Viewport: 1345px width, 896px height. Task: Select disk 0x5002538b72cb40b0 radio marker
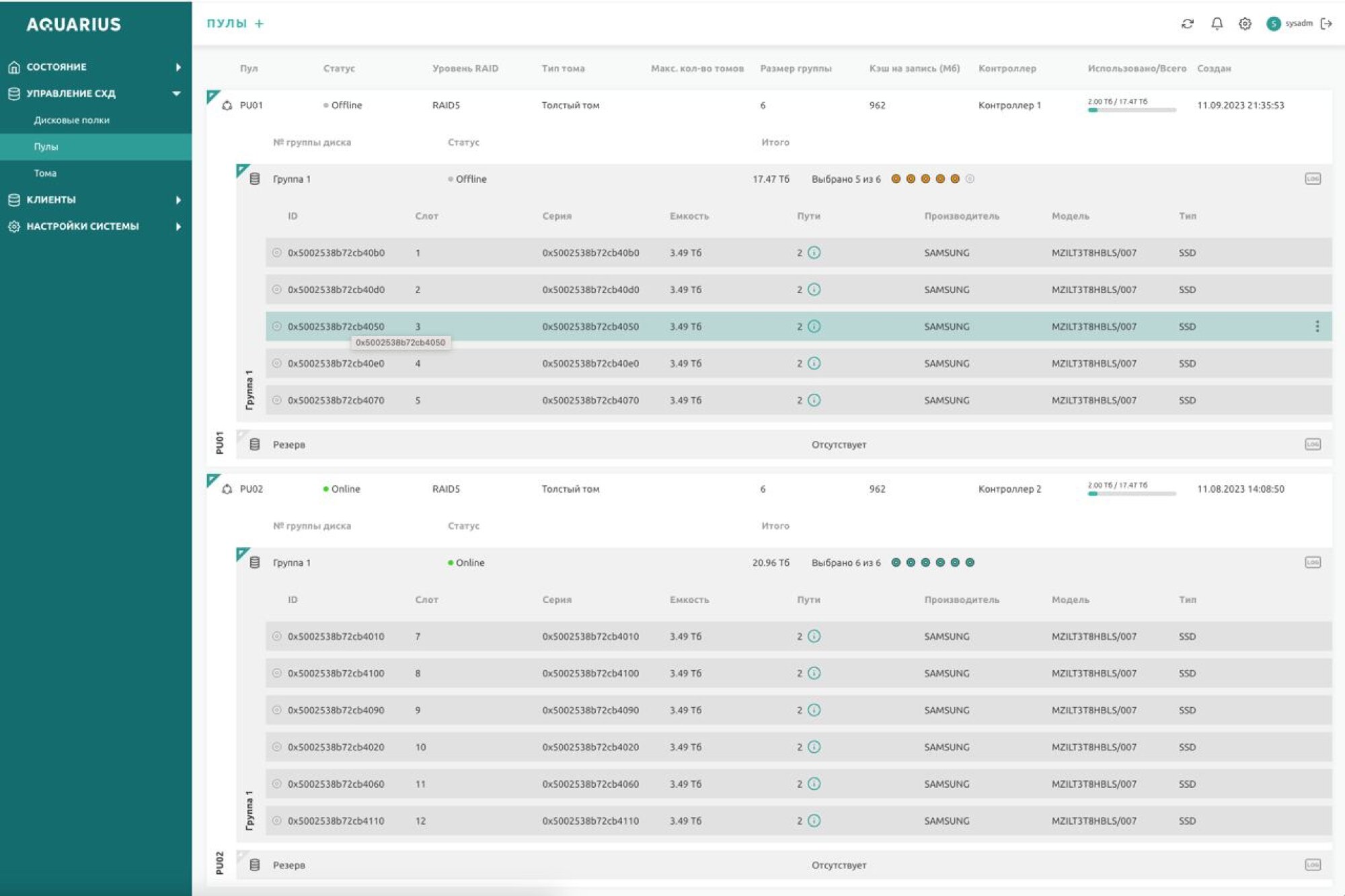pyautogui.click(x=276, y=253)
